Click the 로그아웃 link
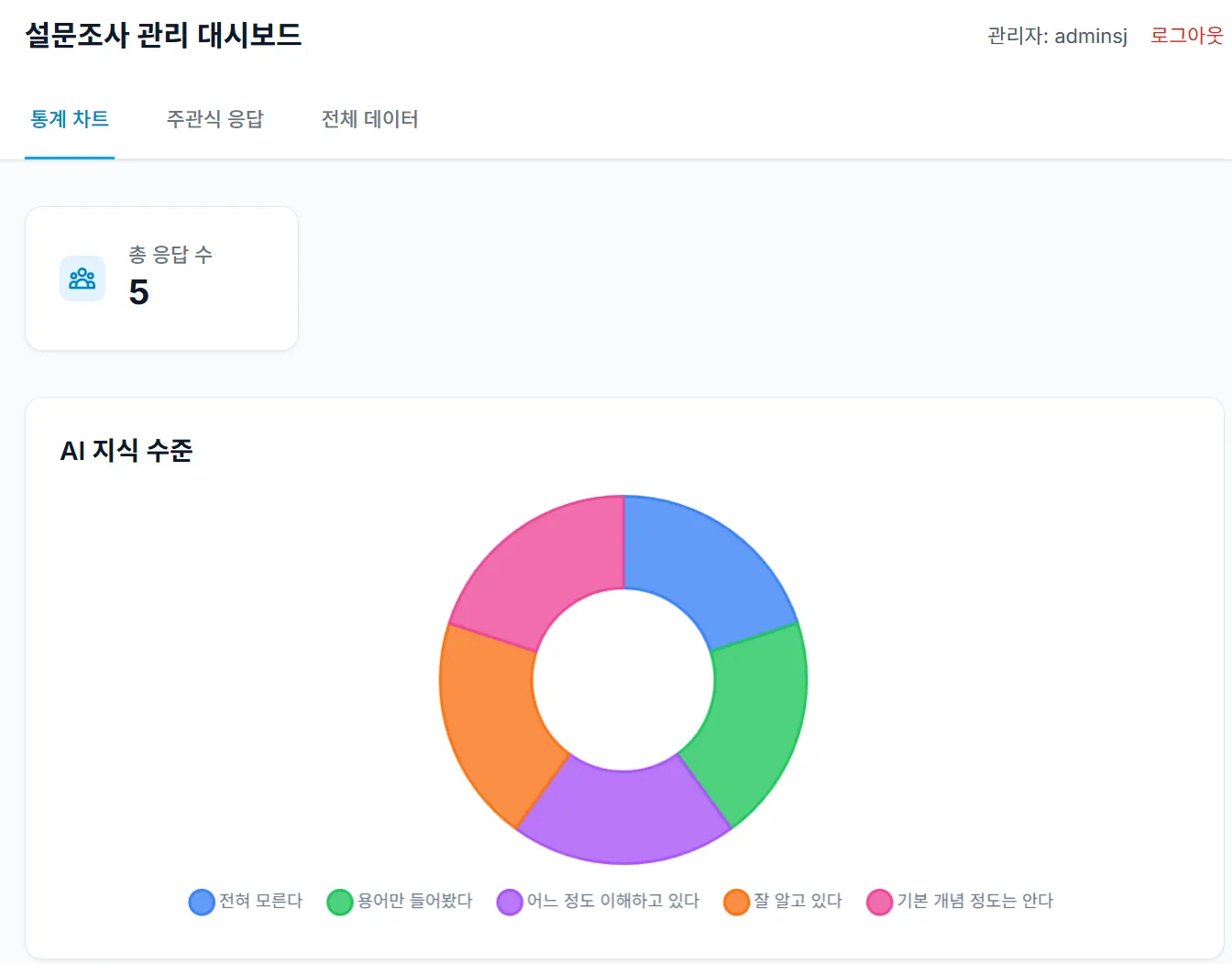The width and height of the screenshot is (1232, 964). 1186,36
